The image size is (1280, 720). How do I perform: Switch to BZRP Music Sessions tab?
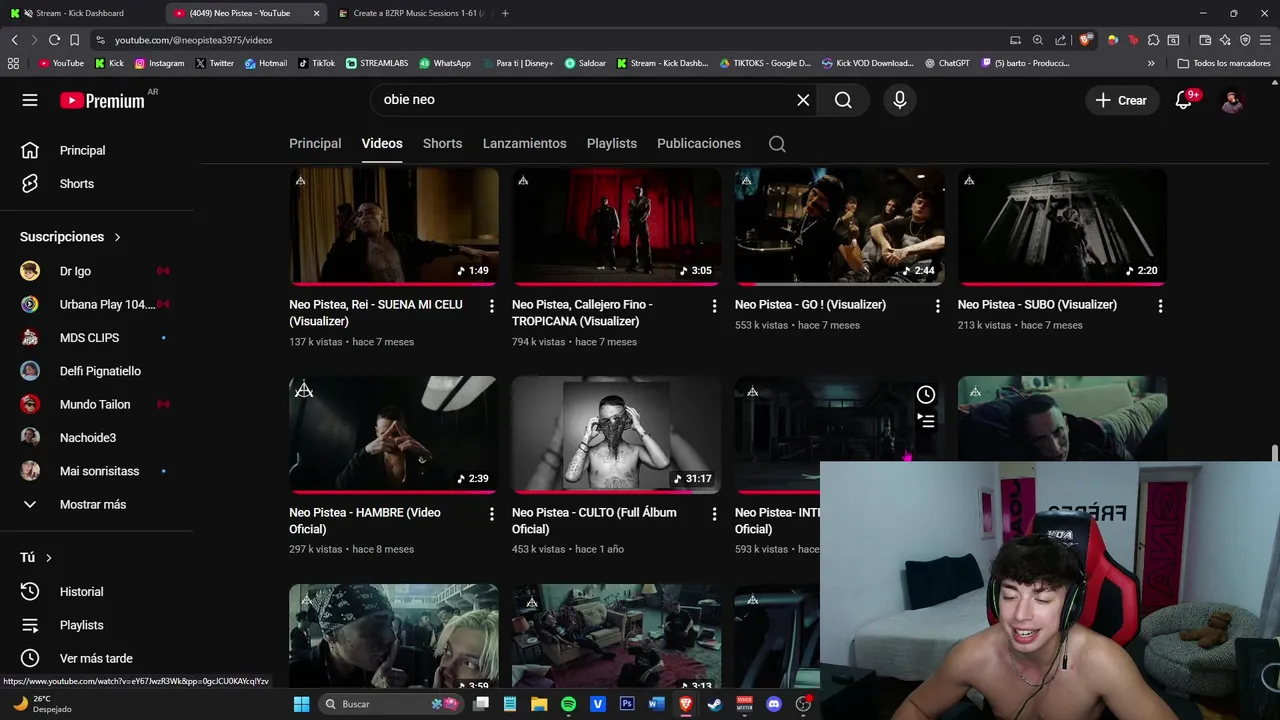[410, 13]
